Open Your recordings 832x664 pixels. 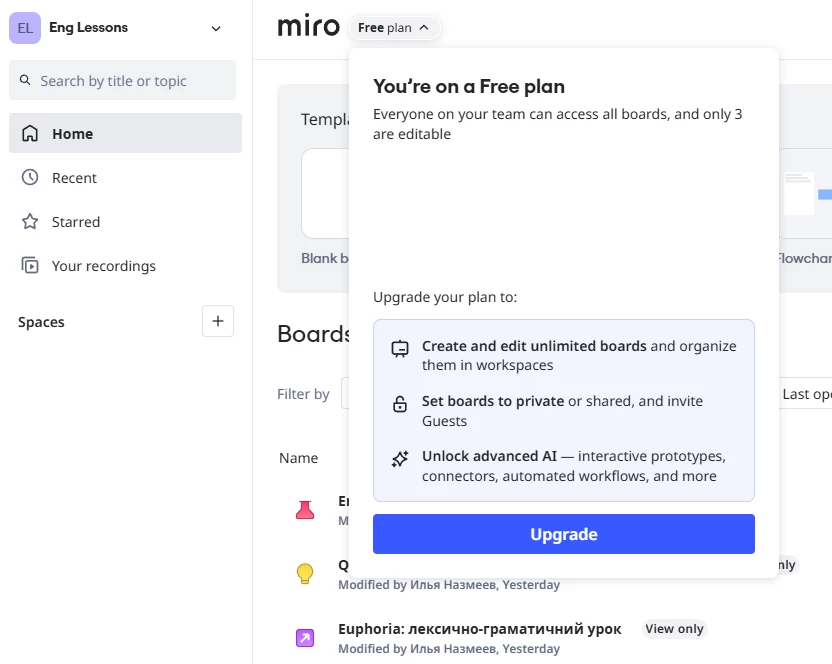[125, 266]
